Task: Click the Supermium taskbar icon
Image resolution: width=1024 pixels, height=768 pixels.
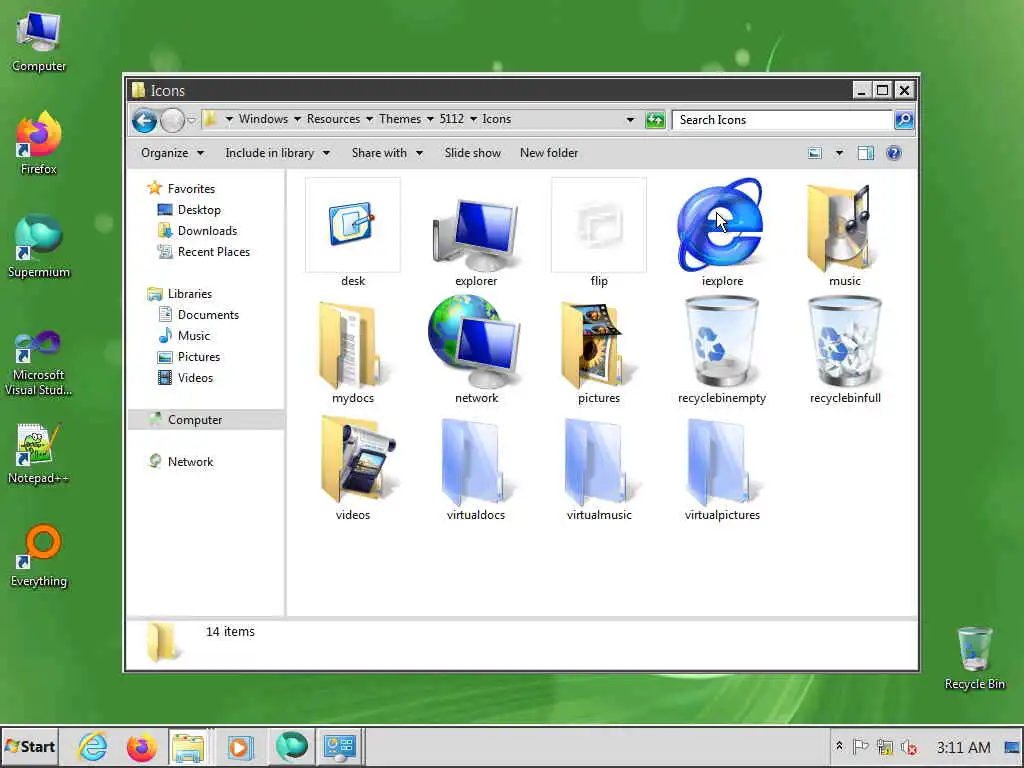Action: point(291,746)
